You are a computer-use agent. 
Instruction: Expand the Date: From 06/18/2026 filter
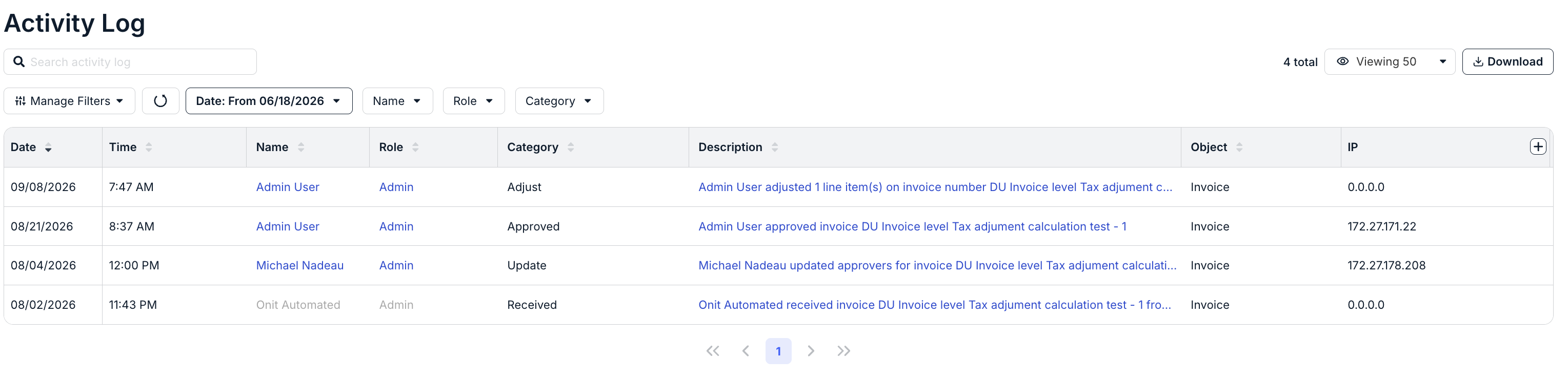[269, 101]
